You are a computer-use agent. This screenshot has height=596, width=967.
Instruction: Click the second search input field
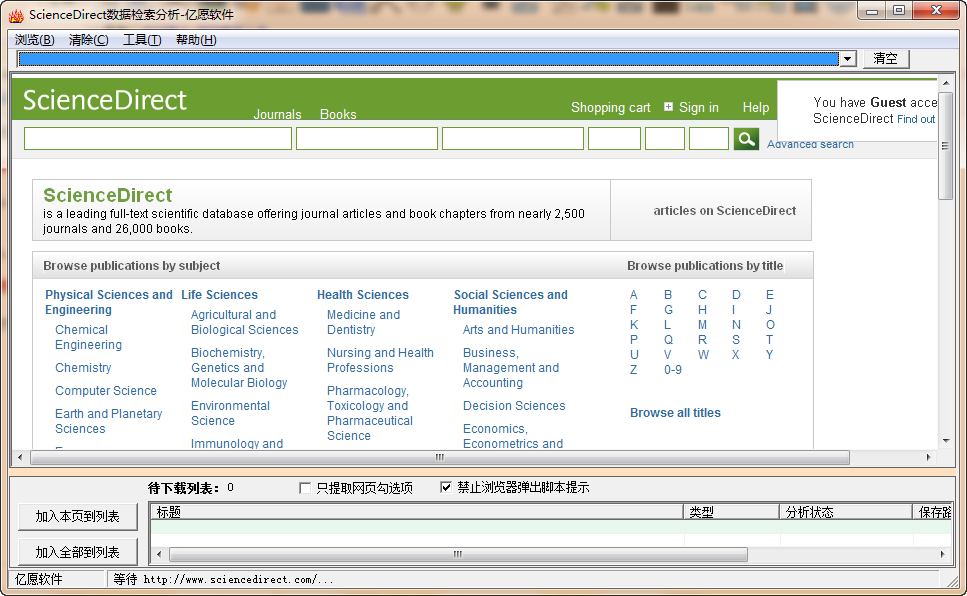[x=367, y=139]
